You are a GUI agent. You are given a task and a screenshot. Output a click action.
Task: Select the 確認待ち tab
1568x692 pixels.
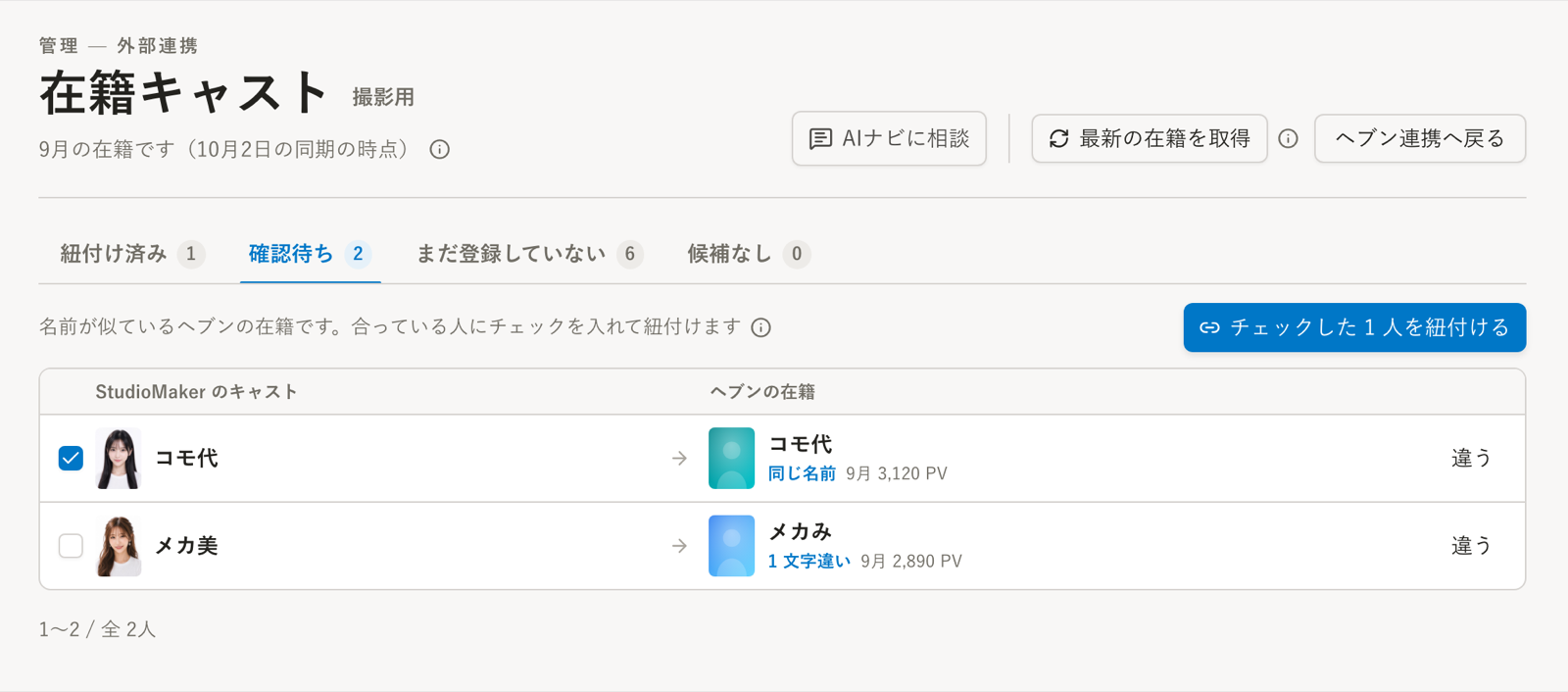tap(310, 255)
